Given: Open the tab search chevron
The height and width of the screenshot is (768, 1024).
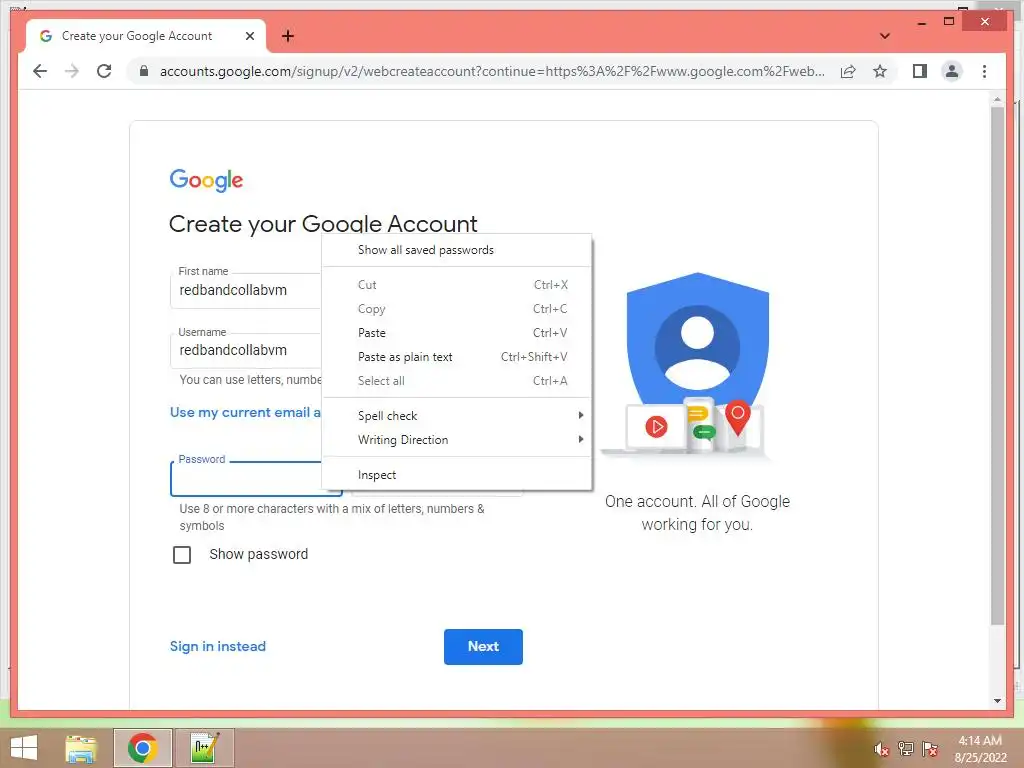Looking at the screenshot, I should (885, 36).
